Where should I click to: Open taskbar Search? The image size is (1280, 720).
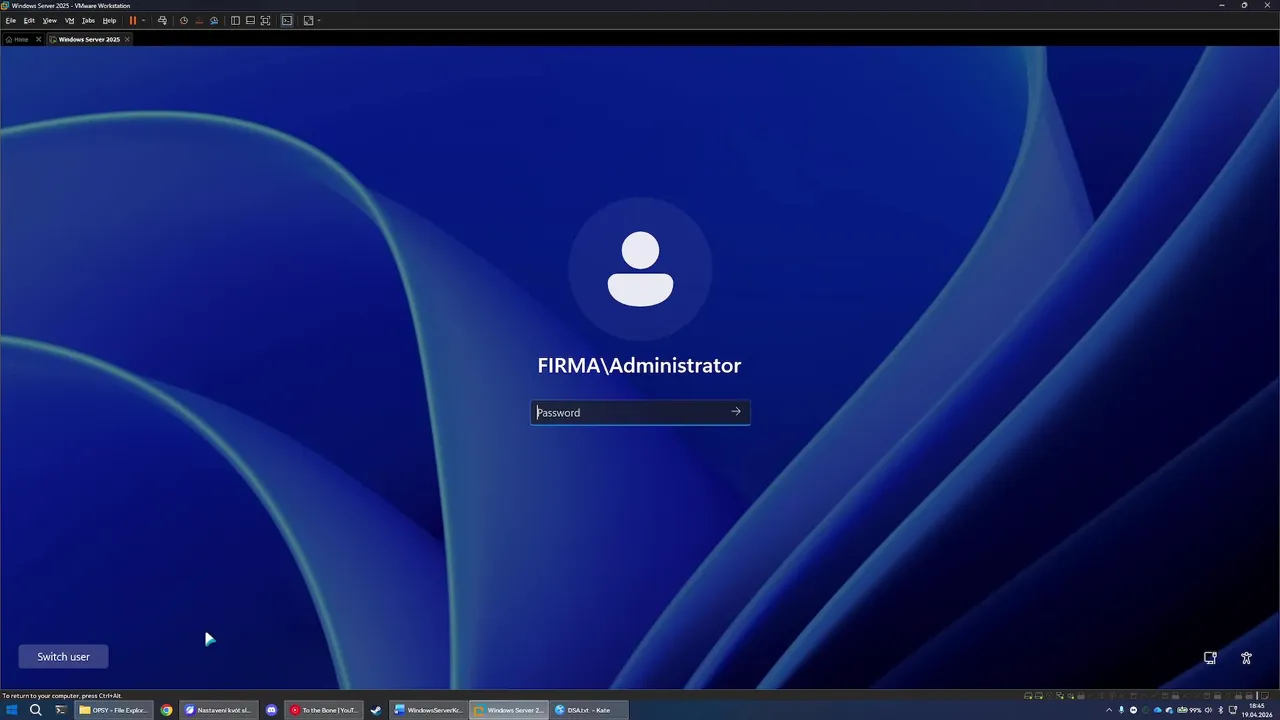click(36, 710)
